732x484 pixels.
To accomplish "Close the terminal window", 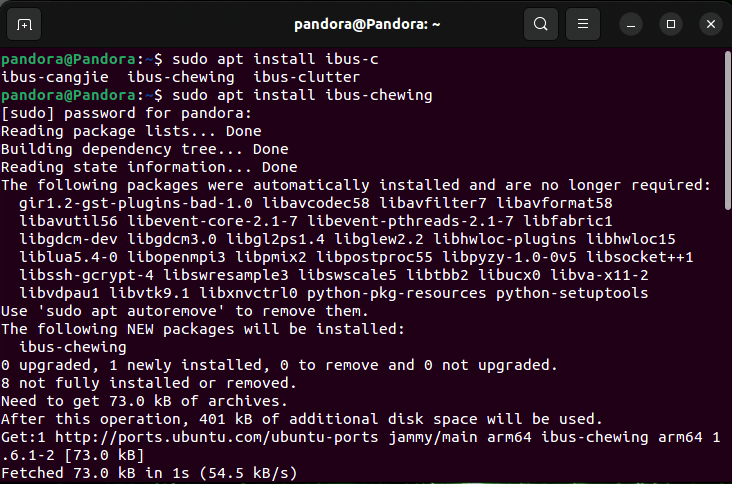I will coord(709,24).
